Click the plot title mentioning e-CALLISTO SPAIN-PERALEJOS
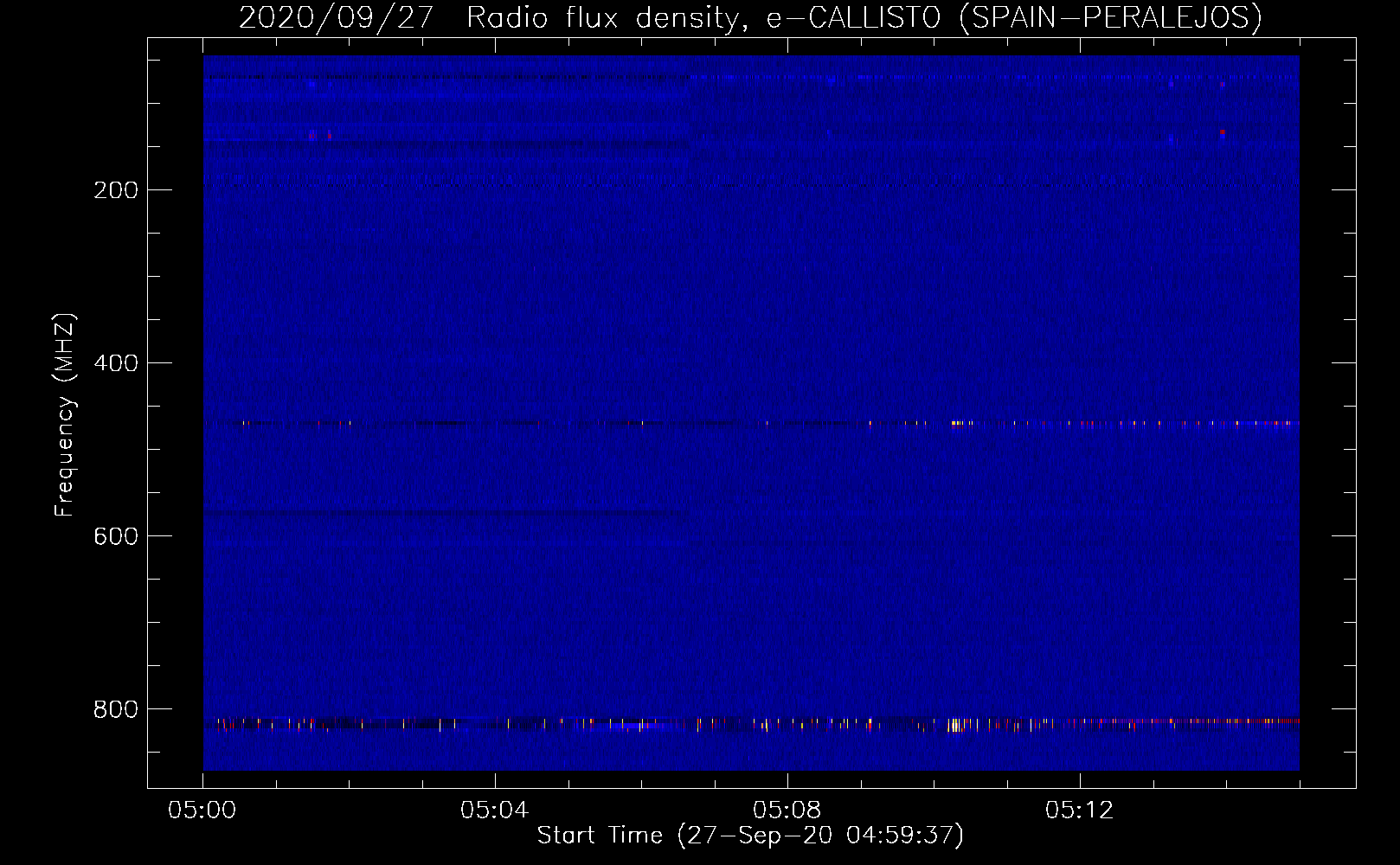 [750, 17]
